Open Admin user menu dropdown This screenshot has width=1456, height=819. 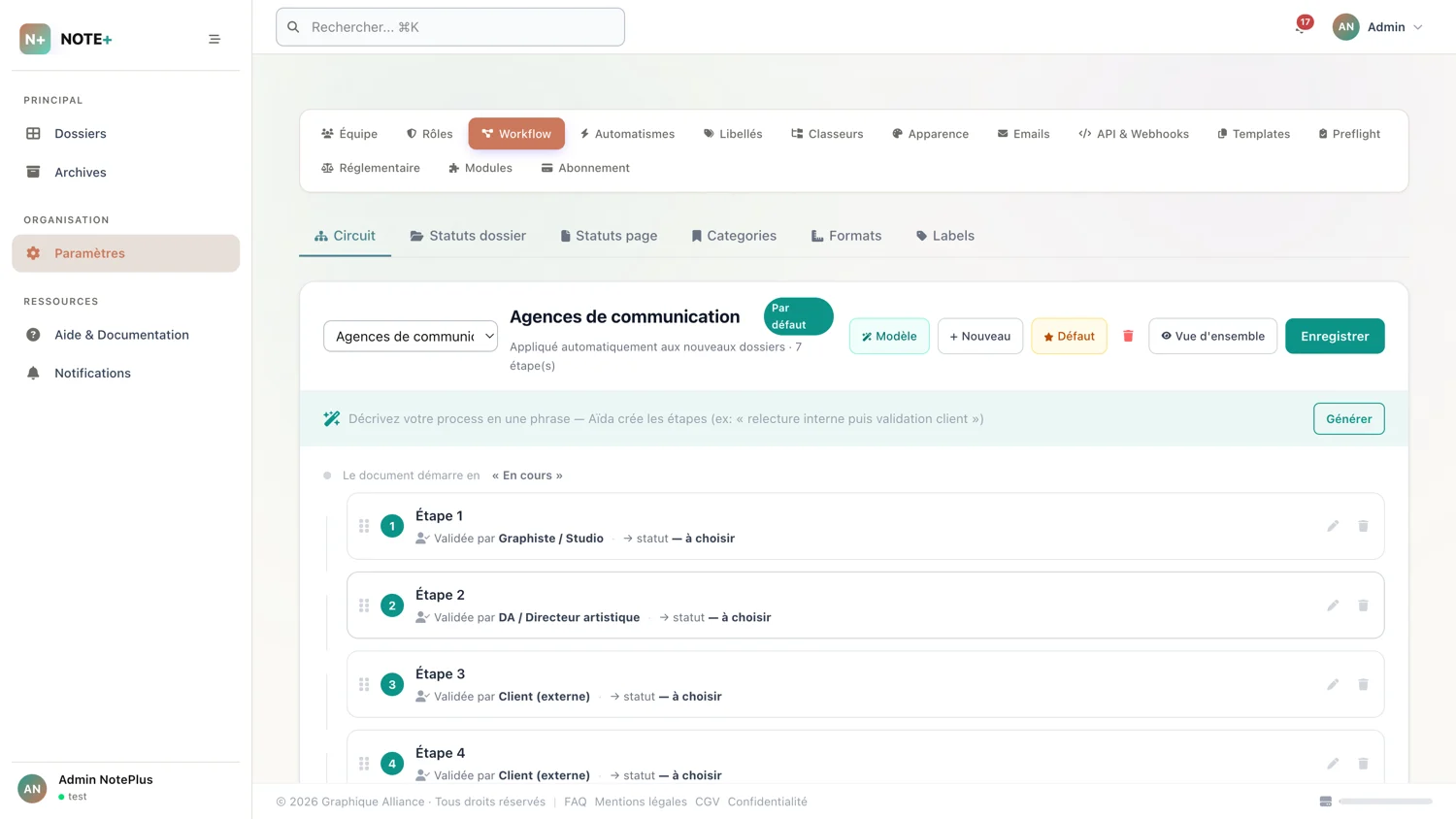1378,27
